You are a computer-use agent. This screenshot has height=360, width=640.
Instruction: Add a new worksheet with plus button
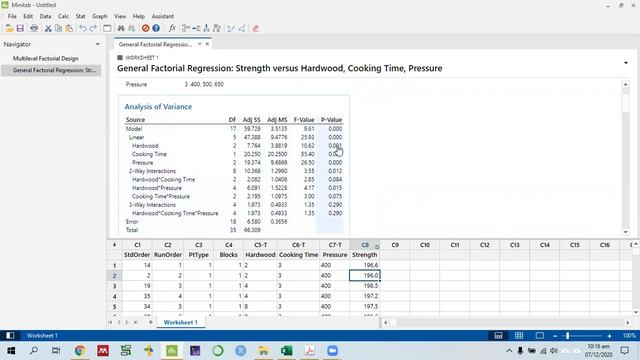tap(151, 322)
